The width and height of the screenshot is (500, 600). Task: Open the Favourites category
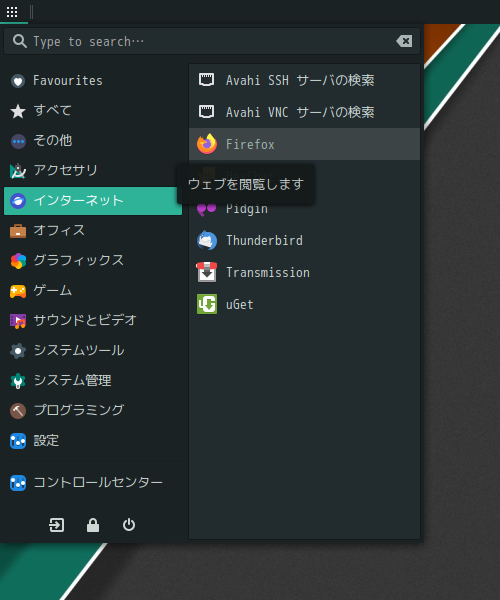pyautogui.click(x=93, y=81)
